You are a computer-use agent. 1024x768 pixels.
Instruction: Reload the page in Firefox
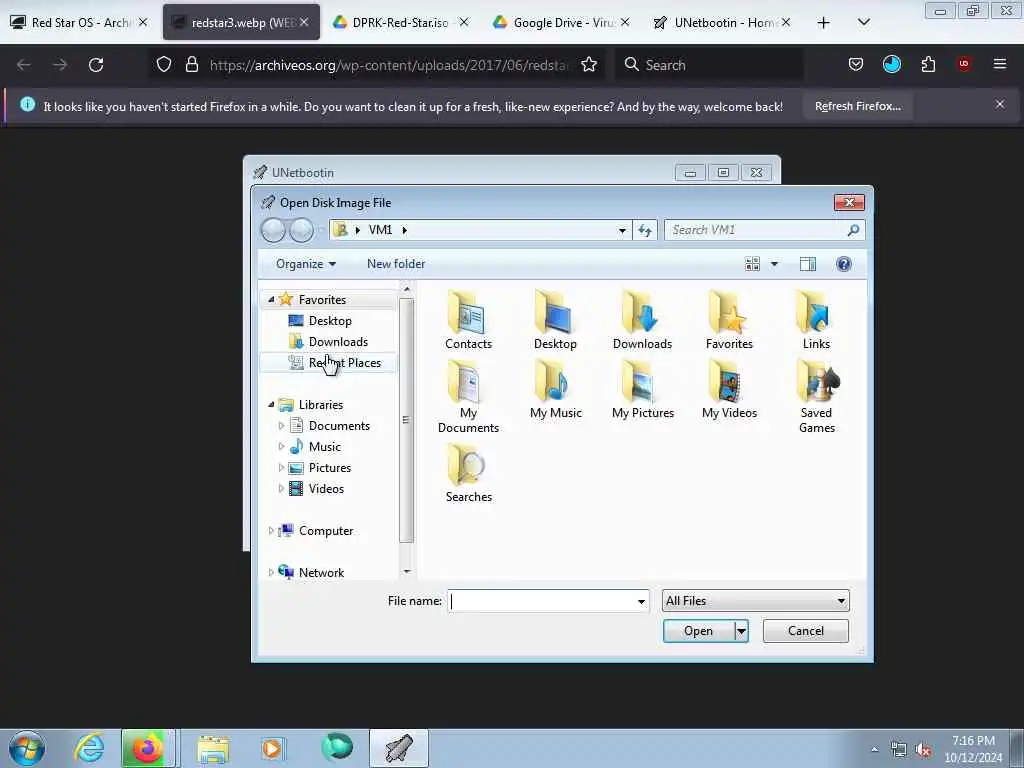(x=96, y=65)
